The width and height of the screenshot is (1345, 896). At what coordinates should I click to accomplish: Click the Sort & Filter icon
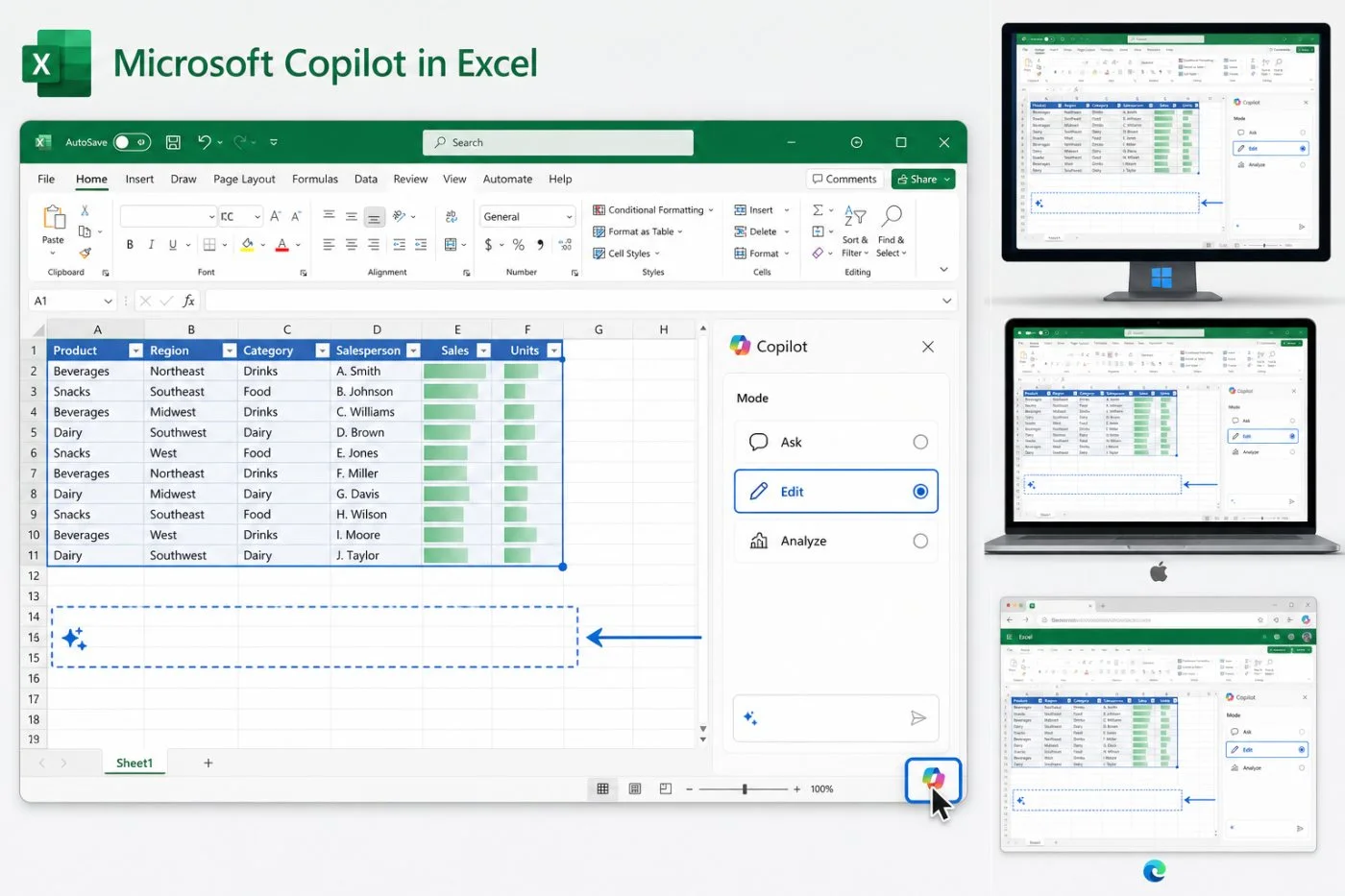(855, 217)
